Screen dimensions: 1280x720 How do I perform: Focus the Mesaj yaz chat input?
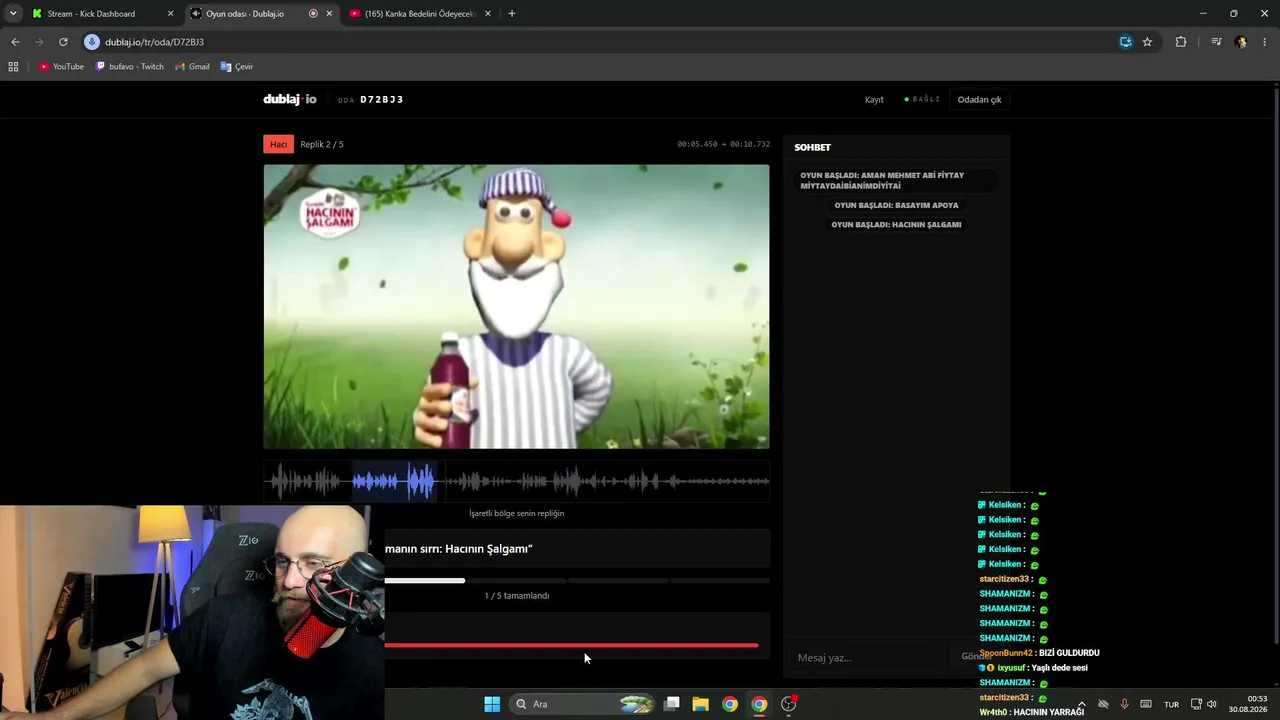[x=866, y=657]
